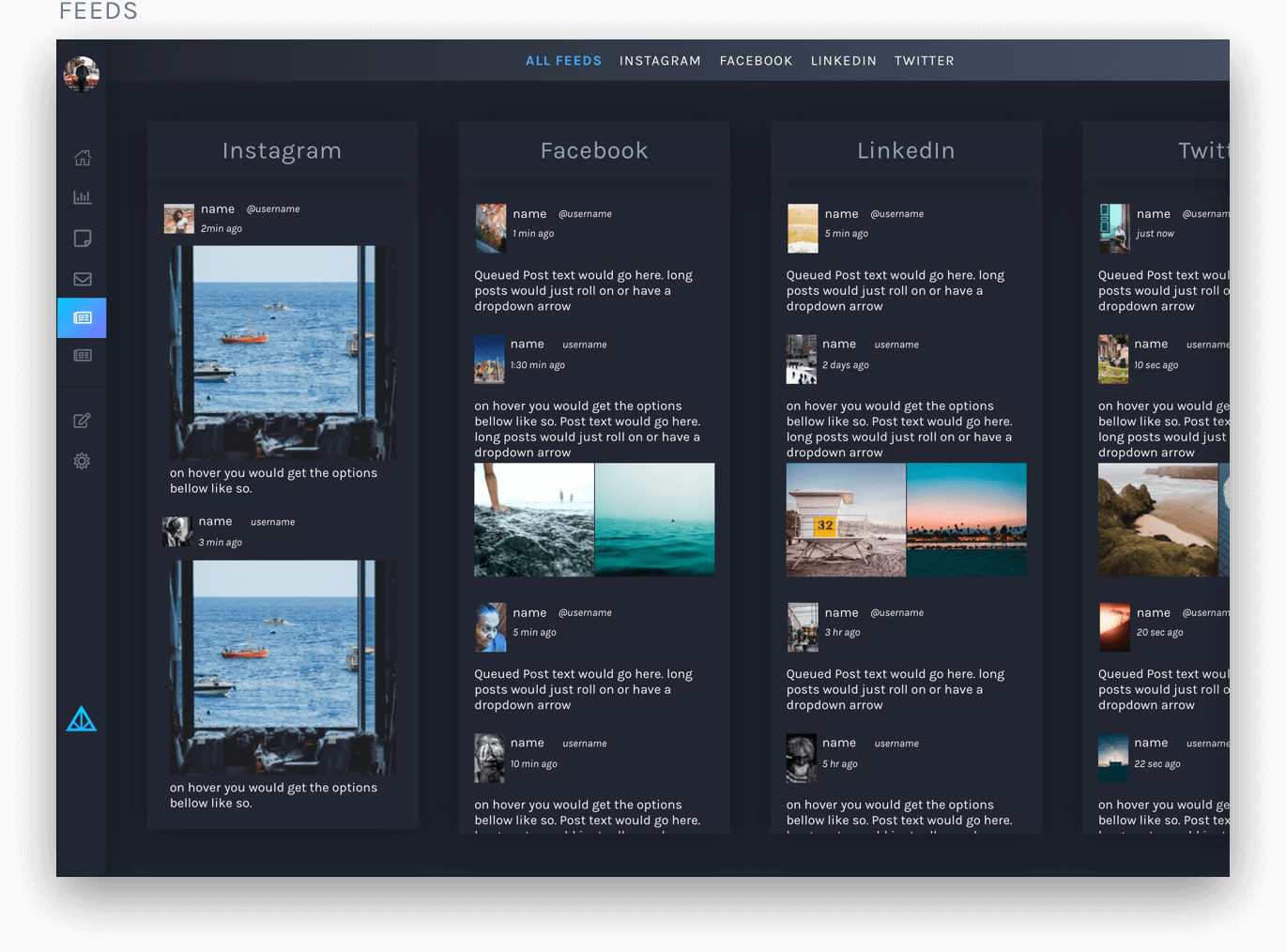Image resolution: width=1286 pixels, height=952 pixels.
Task: Open avatar of LinkedIn post from 5 min ago
Action: pyautogui.click(x=803, y=228)
